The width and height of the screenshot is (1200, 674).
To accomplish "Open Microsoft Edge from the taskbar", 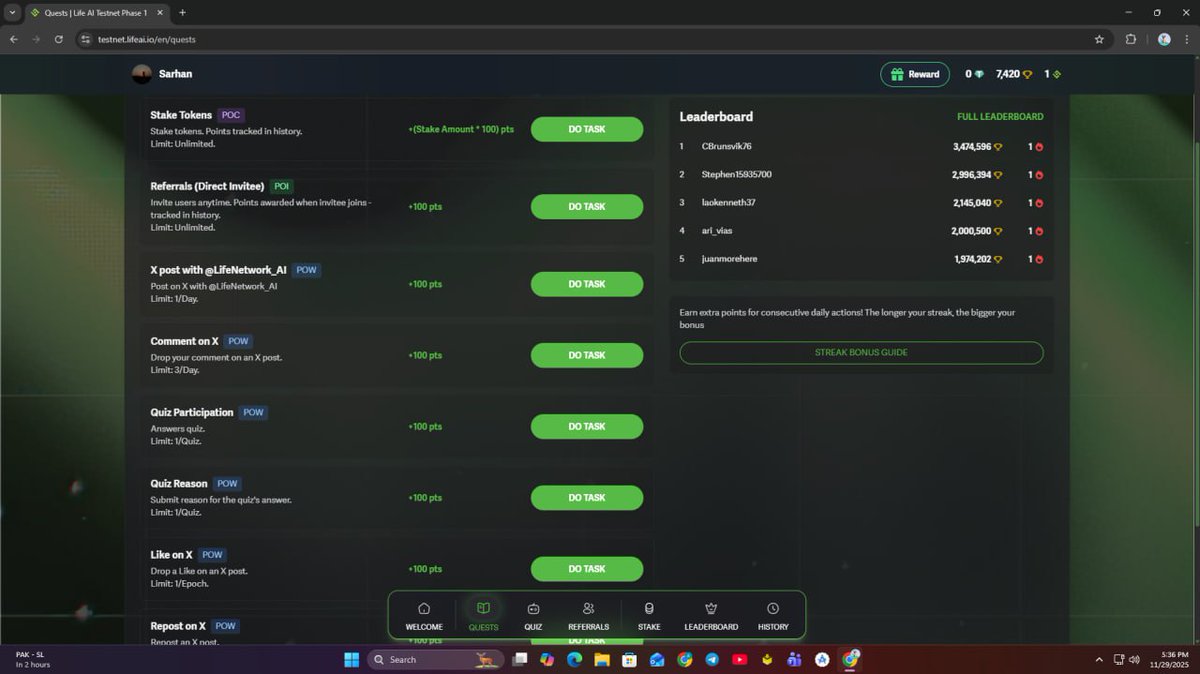I will pyautogui.click(x=574, y=659).
